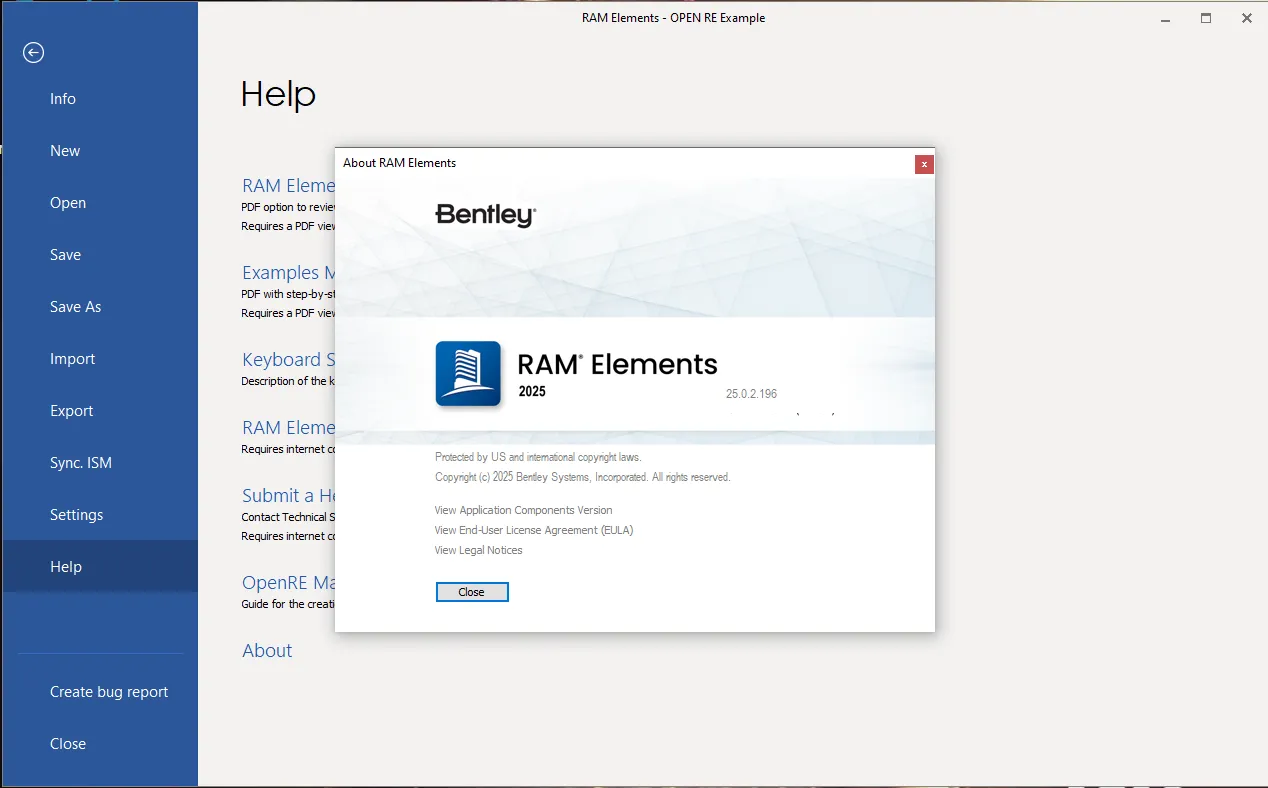
Task: Open View End-User License Agreement link
Action: 534,530
